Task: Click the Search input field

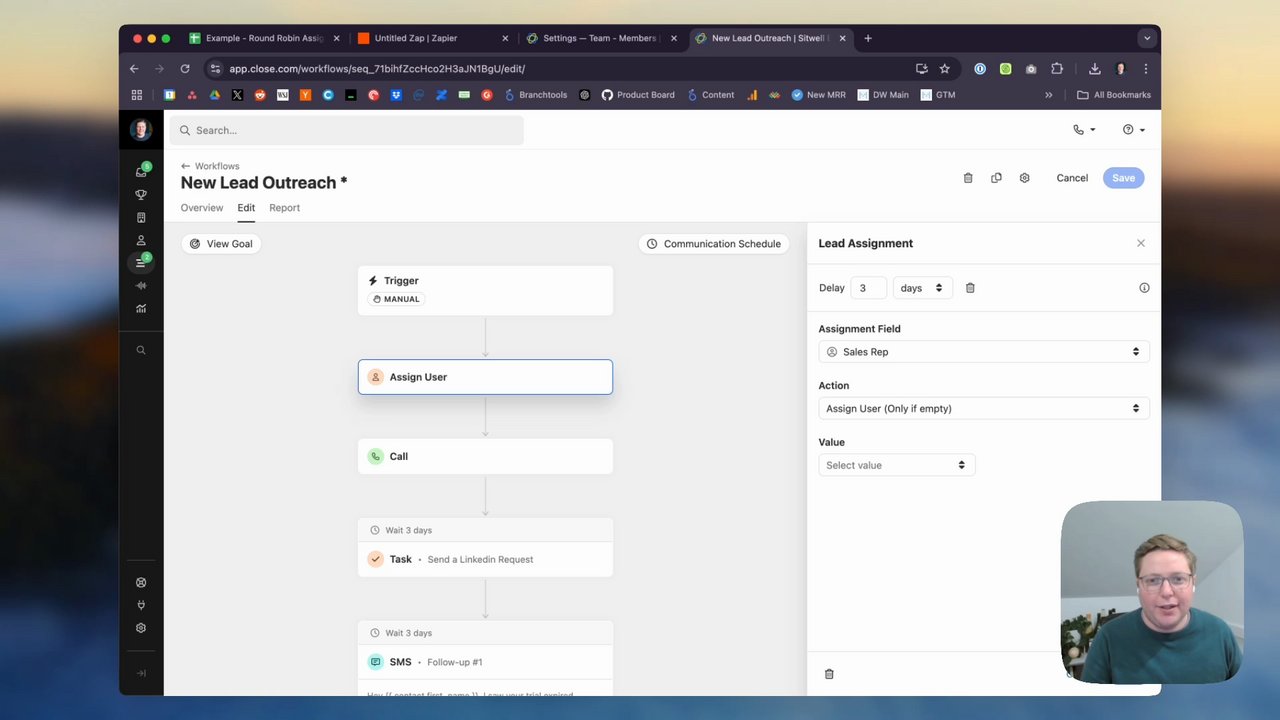Action: pyautogui.click(x=346, y=130)
